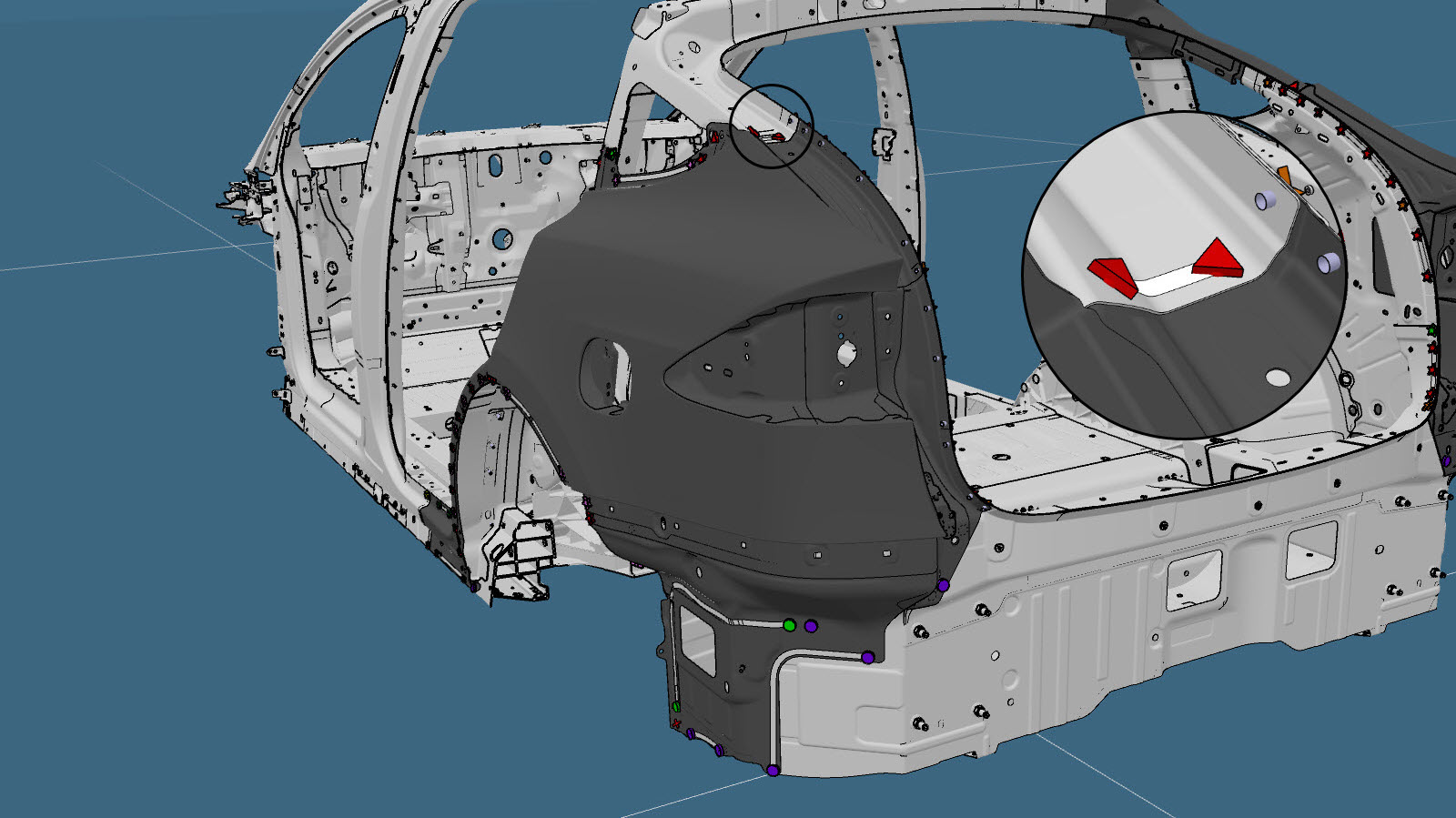Select the oval cutout in the dark quarter panel
The height and width of the screenshot is (818, 1456).
[605, 370]
